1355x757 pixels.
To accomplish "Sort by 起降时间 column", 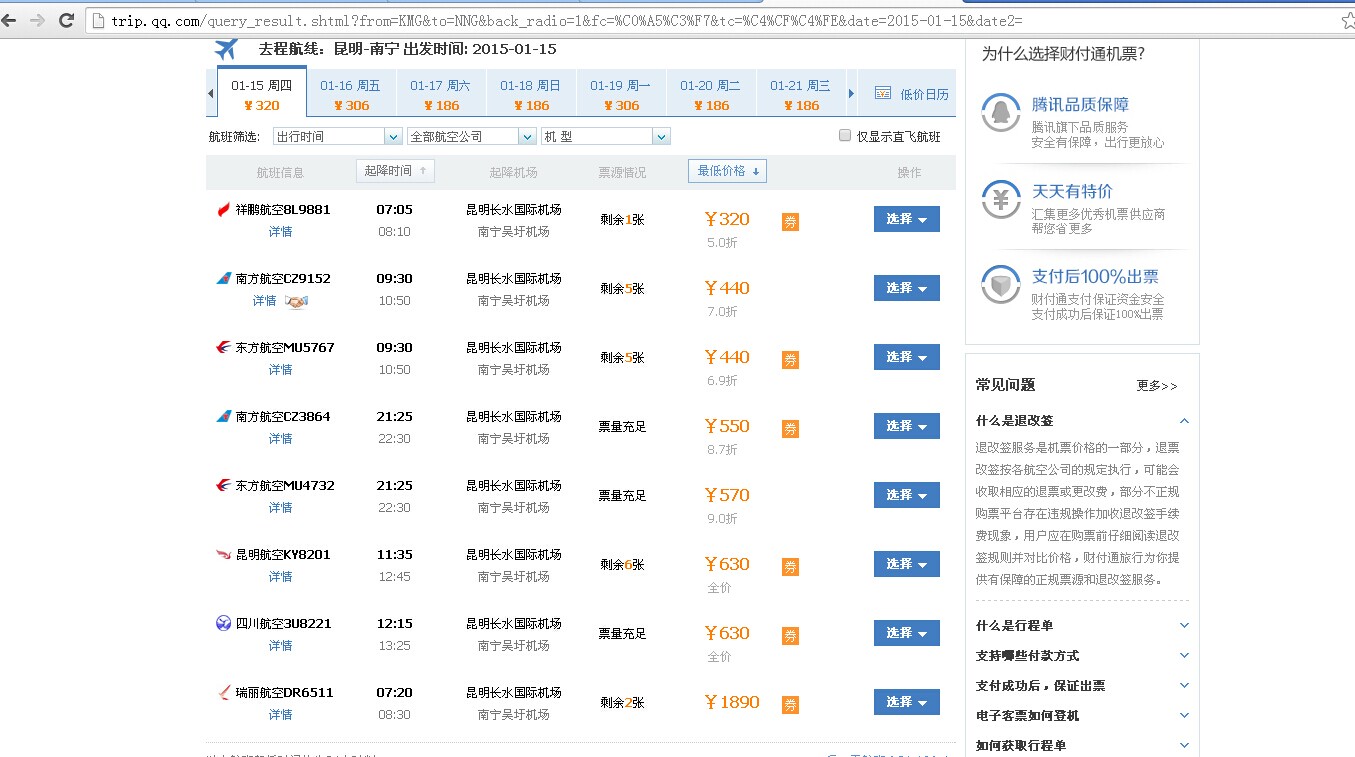I will point(395,171).
